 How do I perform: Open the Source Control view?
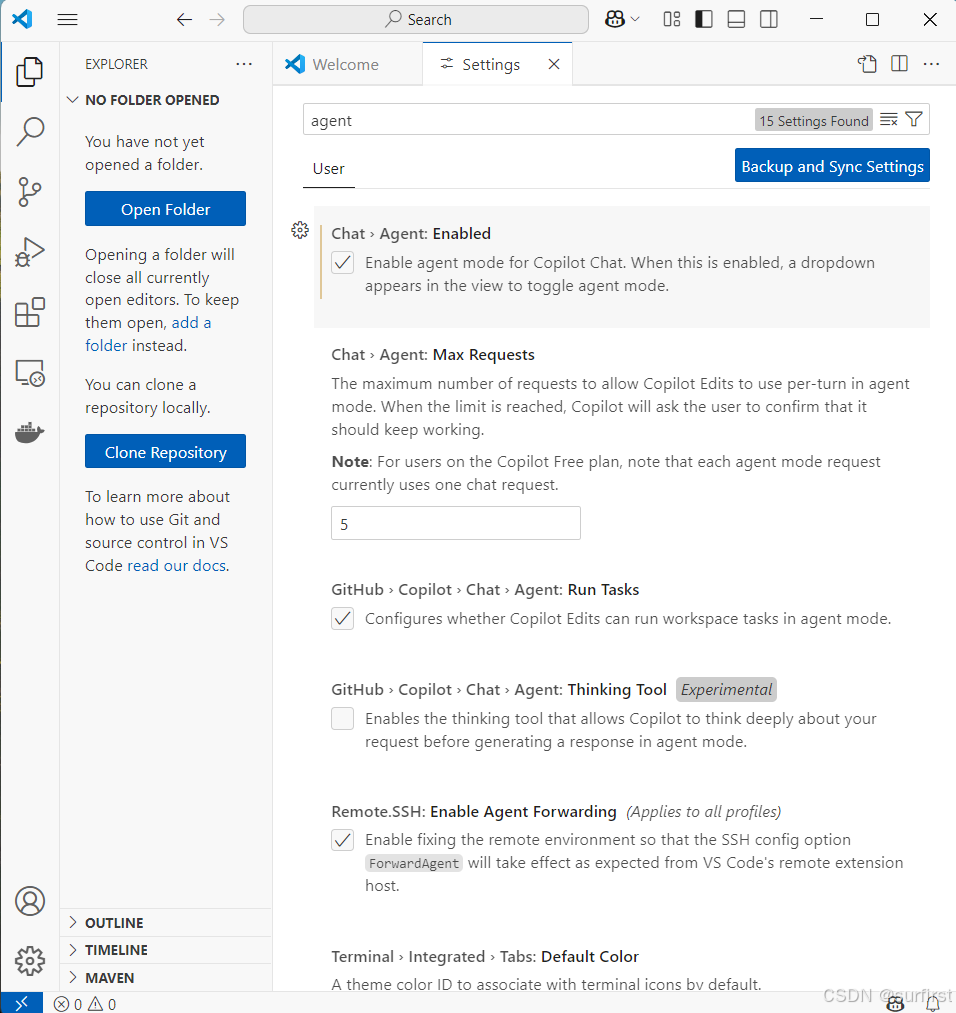click(30, 192)
